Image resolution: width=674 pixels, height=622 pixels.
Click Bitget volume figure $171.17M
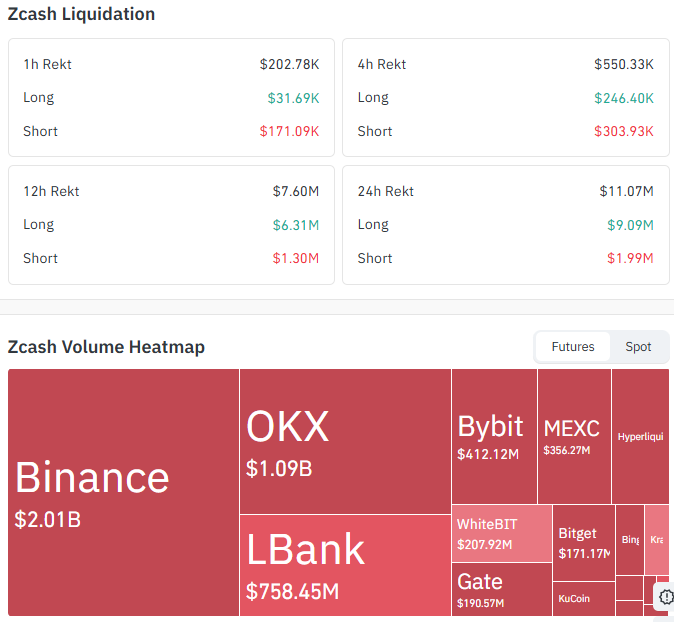tap(584, 553)
